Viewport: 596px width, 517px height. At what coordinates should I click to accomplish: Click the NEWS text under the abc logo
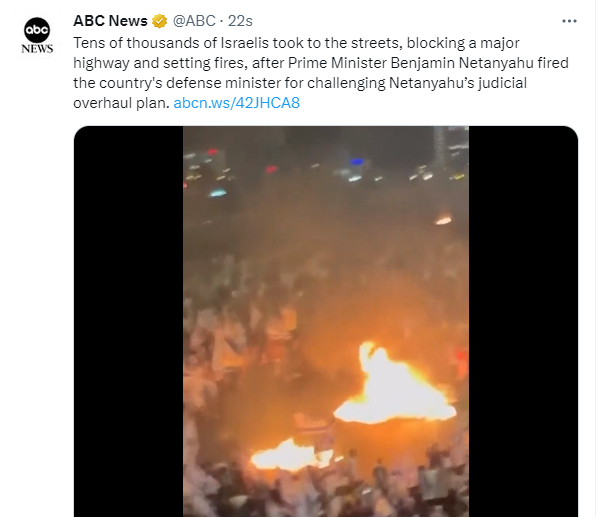click(x=37, y=49)
